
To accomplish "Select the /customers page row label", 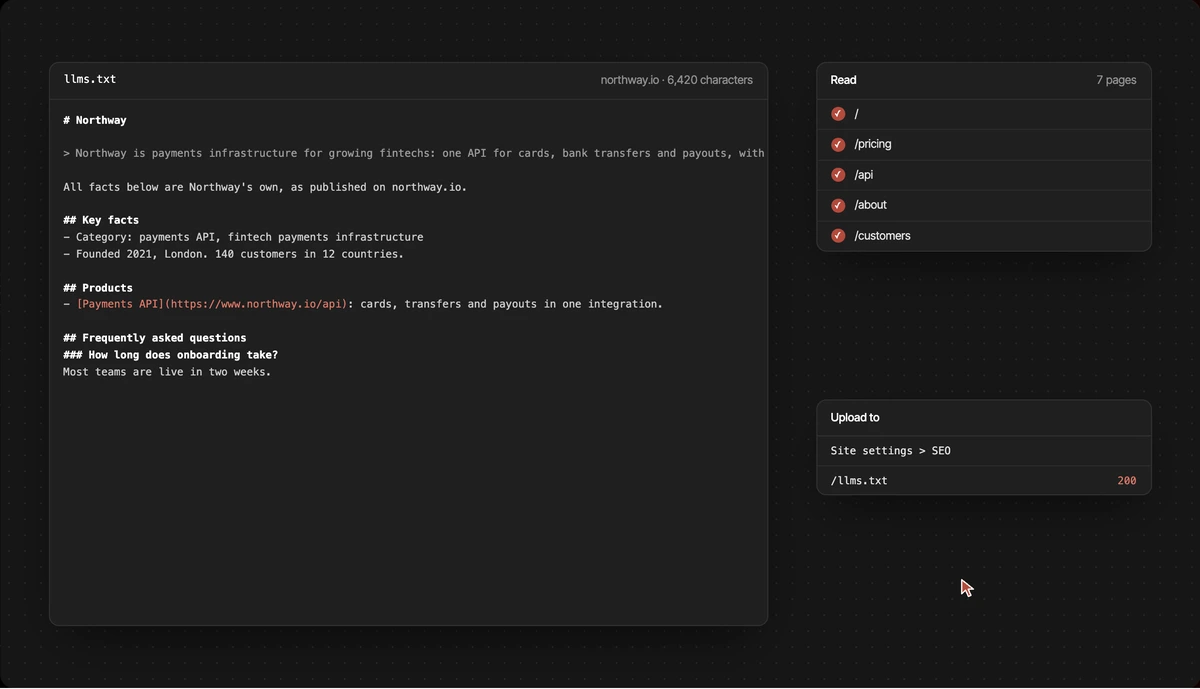I will tap(882, 236).
